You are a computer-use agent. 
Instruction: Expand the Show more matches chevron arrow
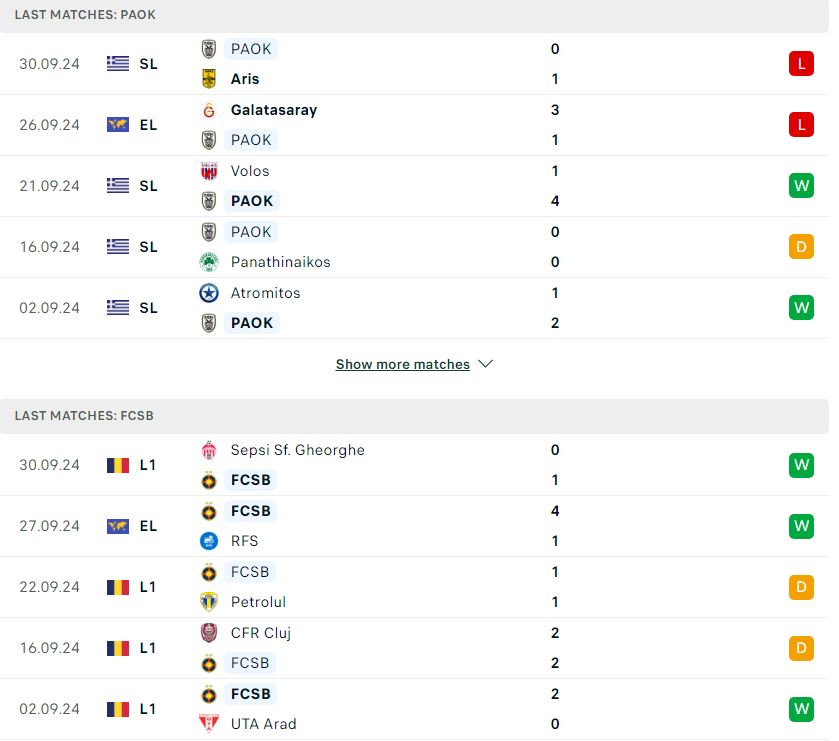pyautogui.click(x=485, y=364)
